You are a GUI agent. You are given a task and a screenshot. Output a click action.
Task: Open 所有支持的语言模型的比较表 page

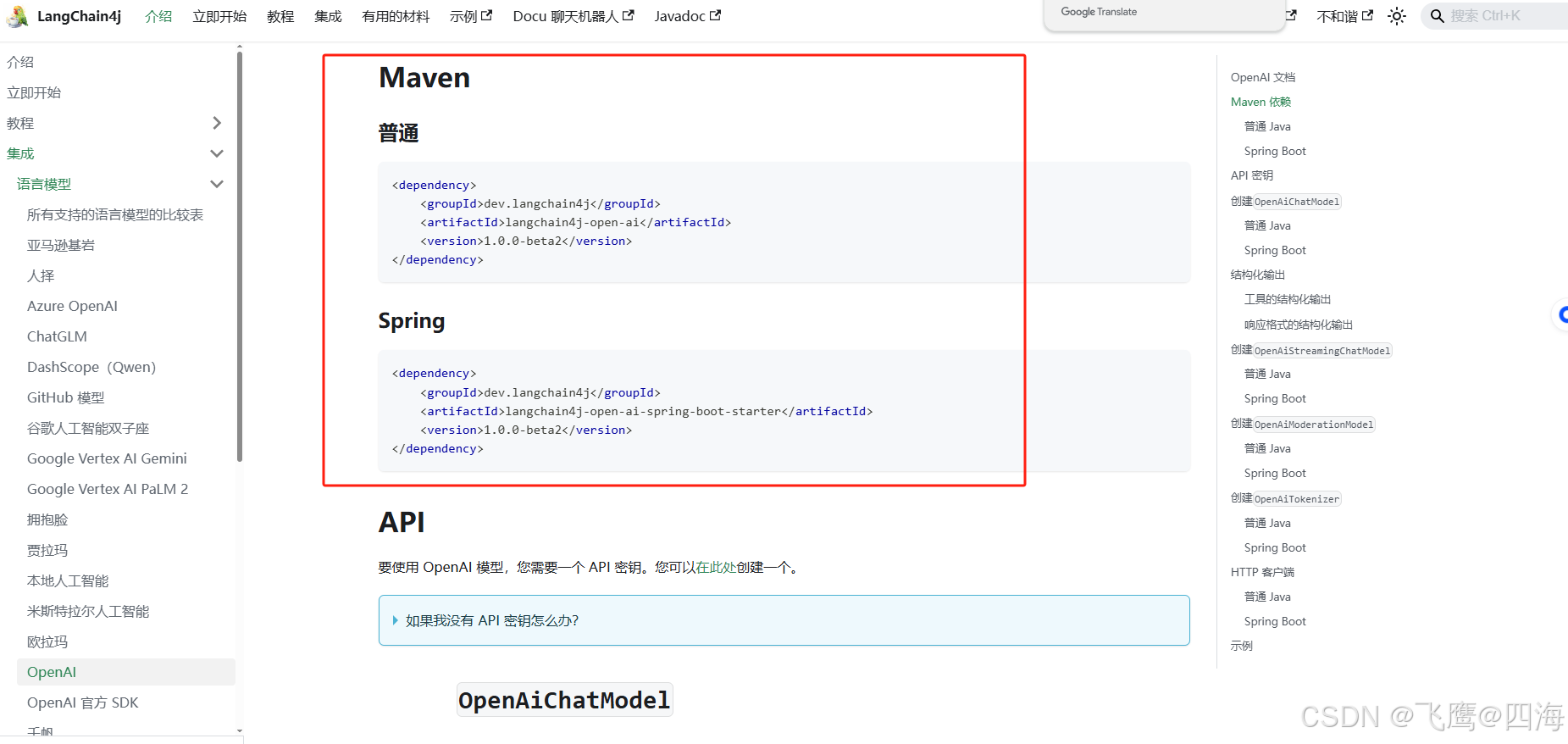115,214
